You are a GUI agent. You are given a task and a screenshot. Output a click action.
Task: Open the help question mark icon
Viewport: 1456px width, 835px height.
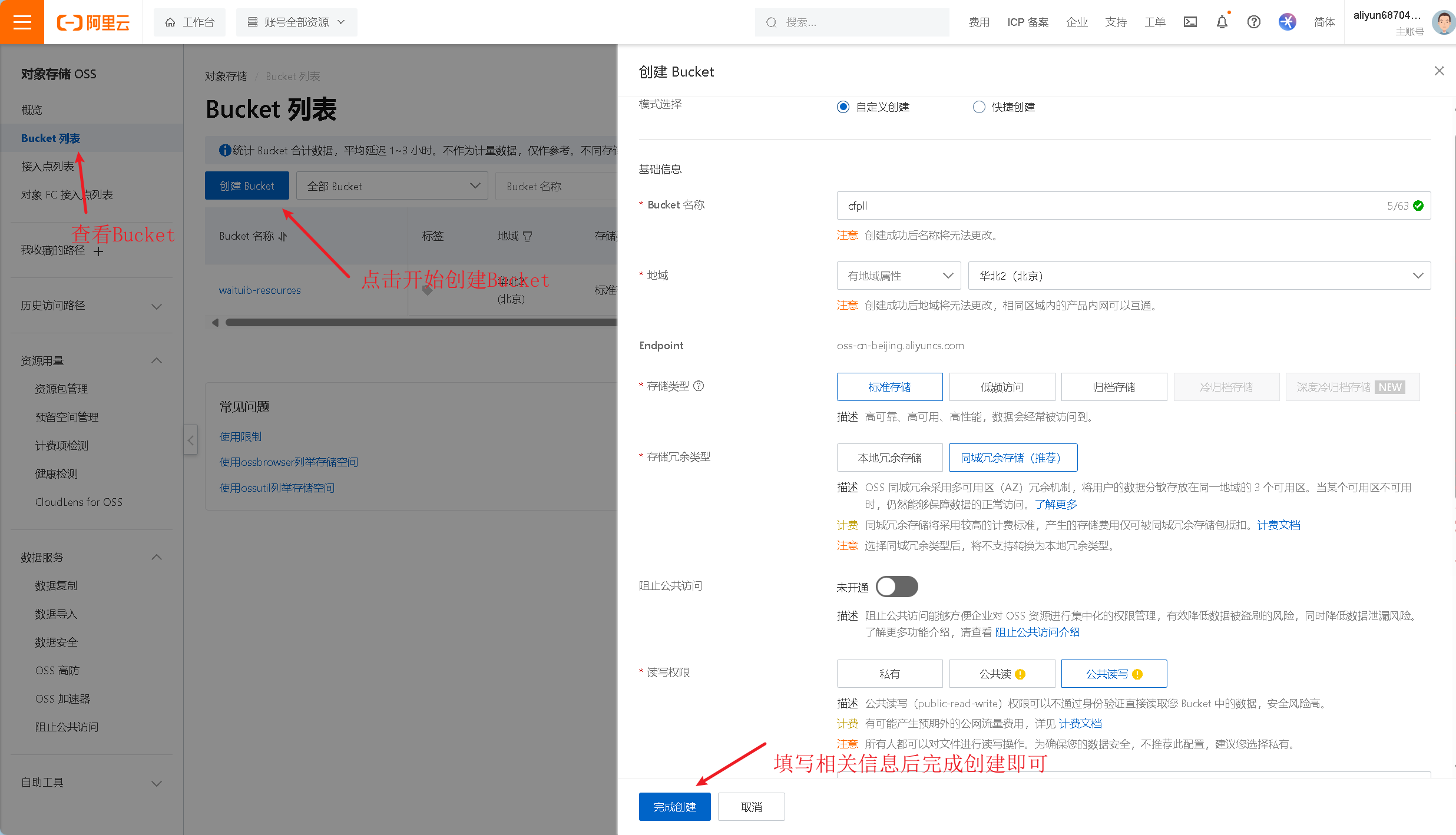pos(1254,22)
